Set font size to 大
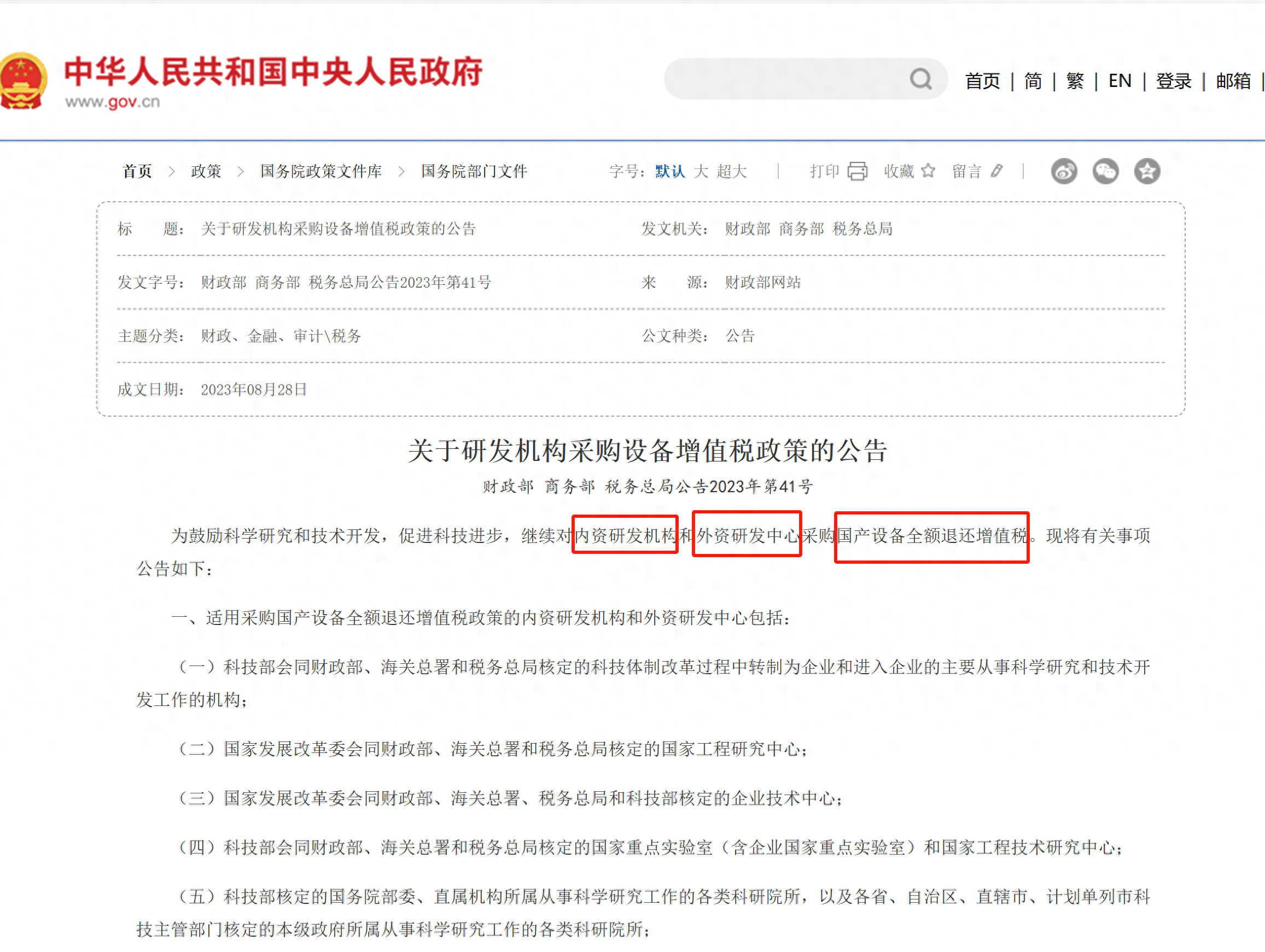This screenshot has width=1265, height=952. 701,171
